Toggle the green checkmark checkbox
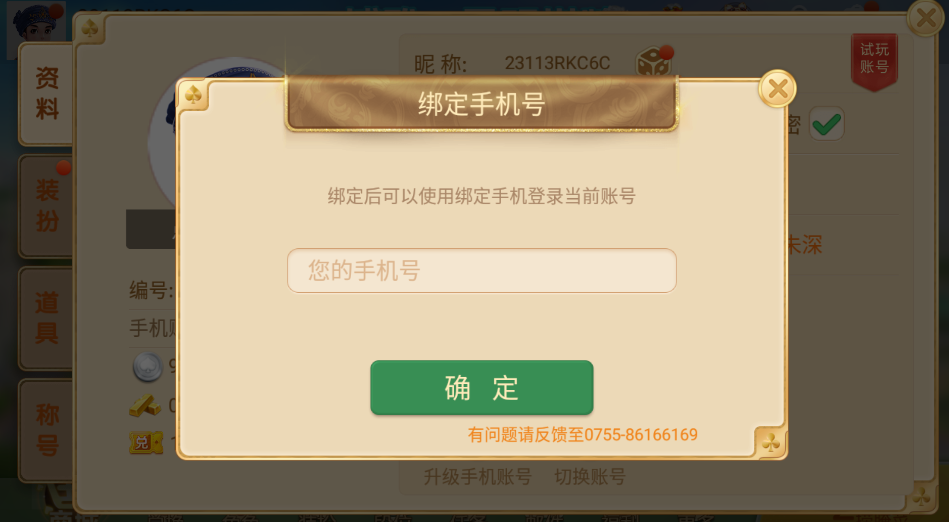Screen dimensions: 949x522 826,124
